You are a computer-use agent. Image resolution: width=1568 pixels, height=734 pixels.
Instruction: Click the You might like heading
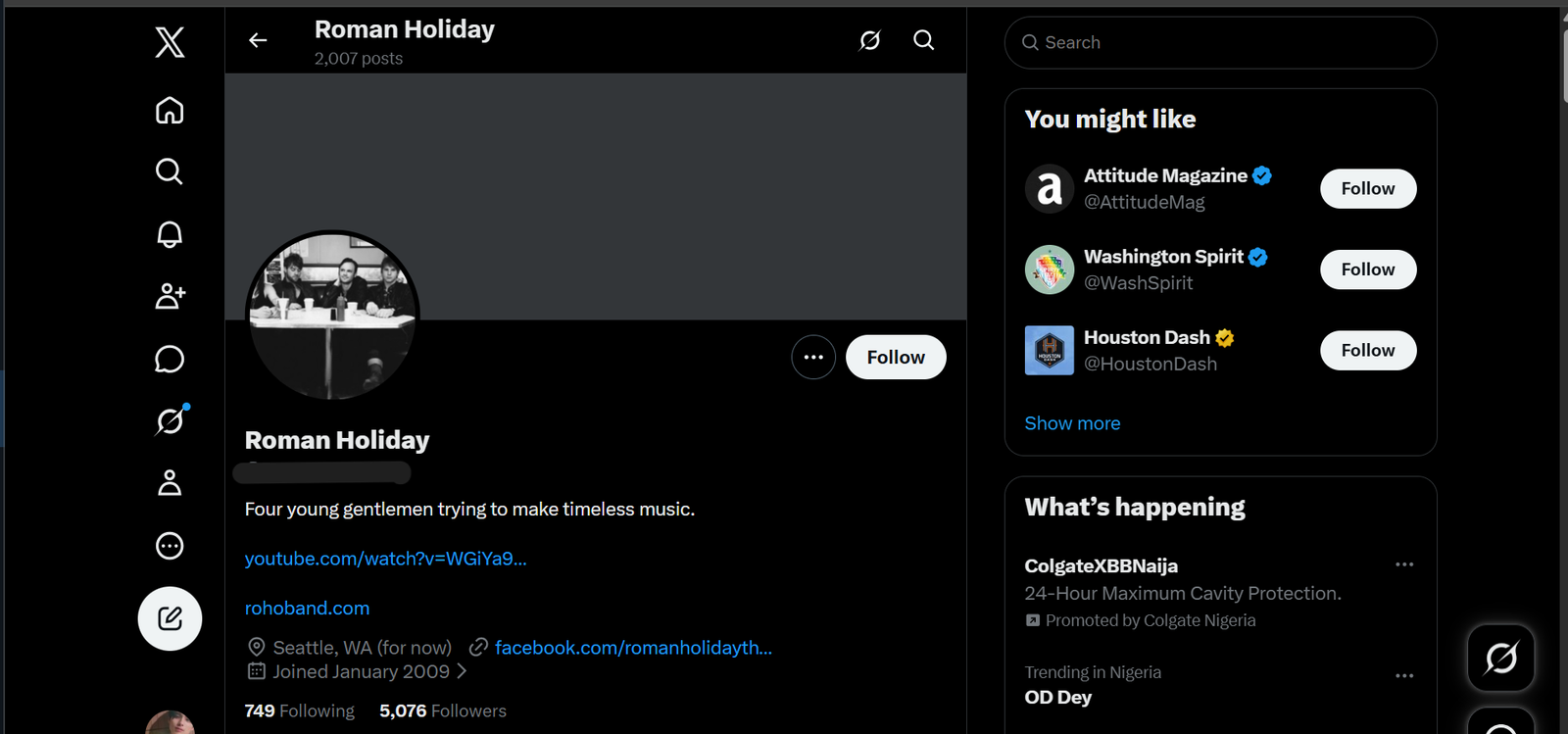1110,119
